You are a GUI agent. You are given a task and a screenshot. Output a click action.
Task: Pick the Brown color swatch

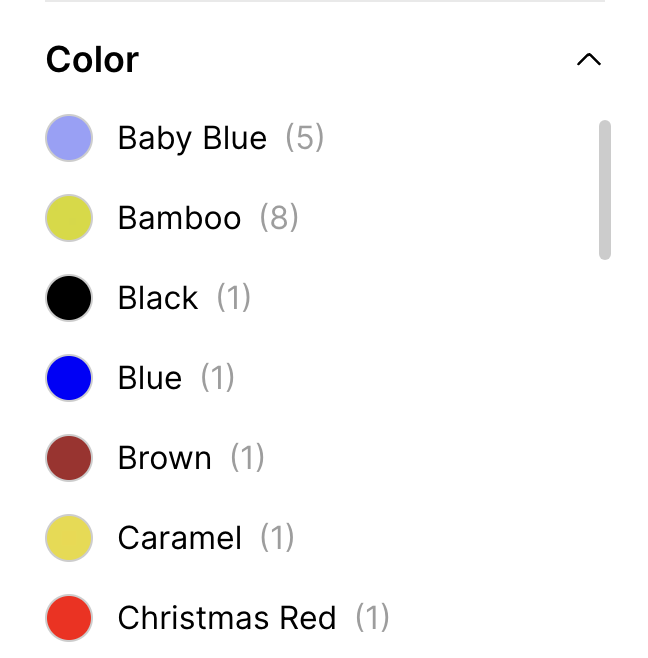click(x=69, y=458)
